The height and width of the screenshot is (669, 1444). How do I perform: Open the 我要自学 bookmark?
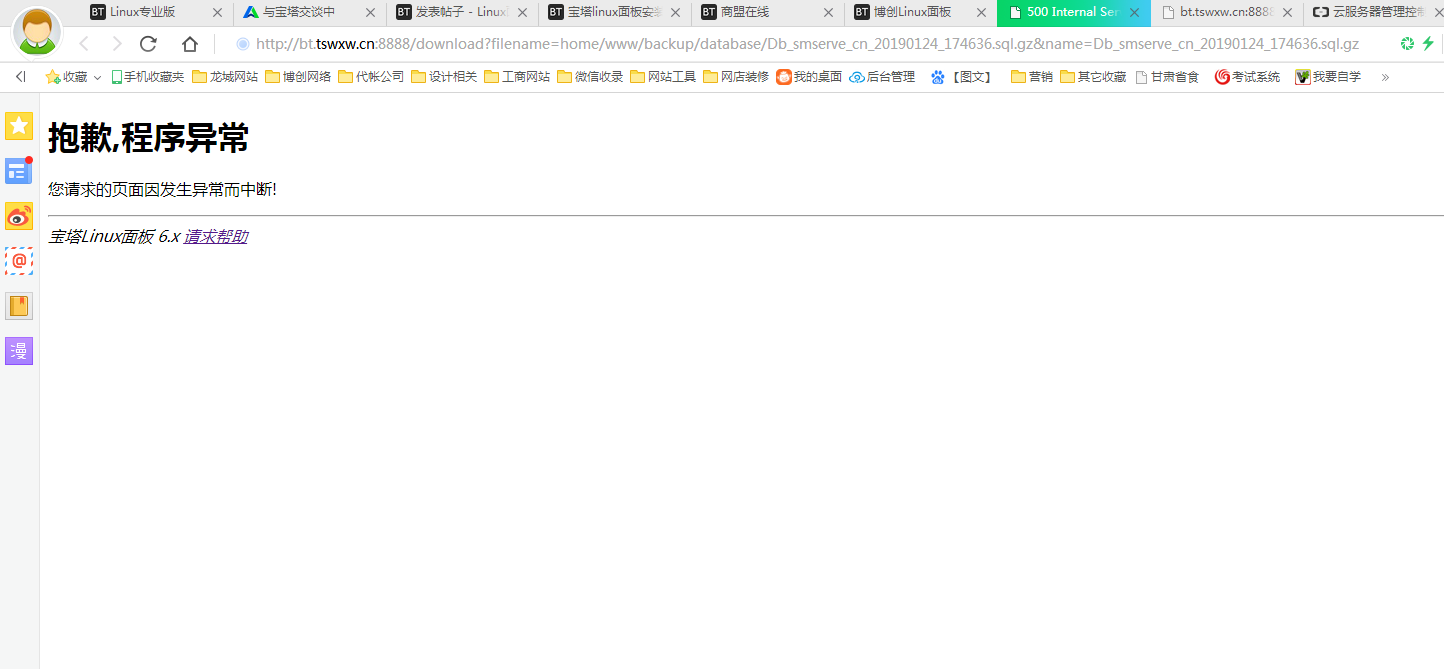1328,77
